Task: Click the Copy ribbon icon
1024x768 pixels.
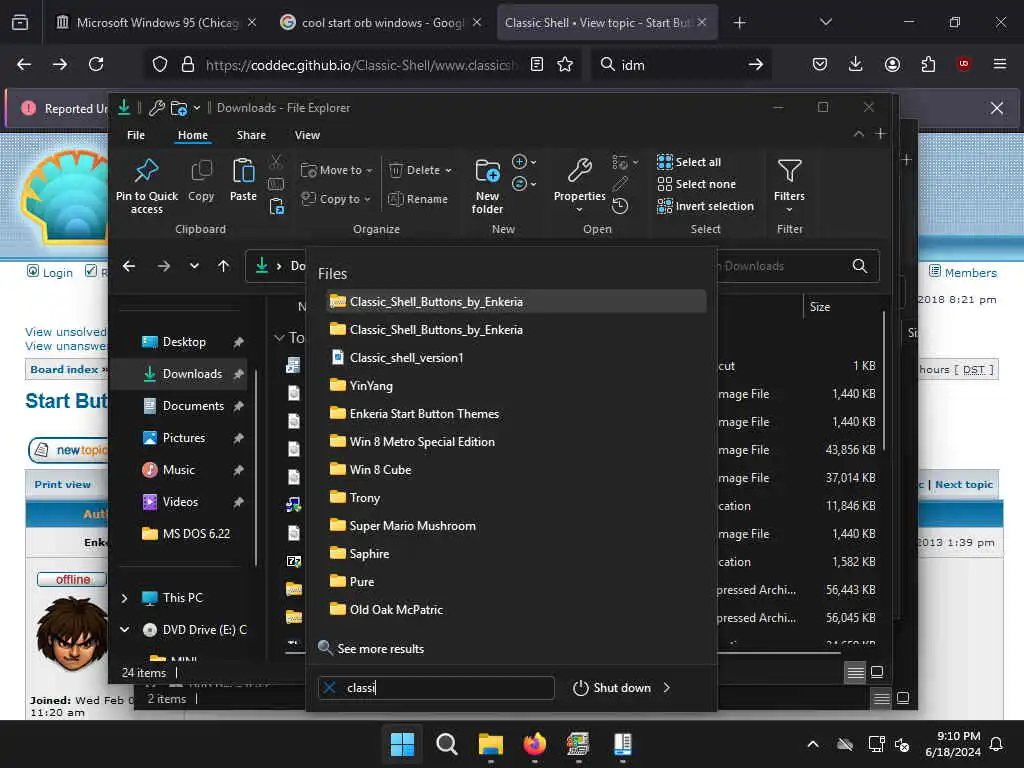Action: [x=201, y=172]
